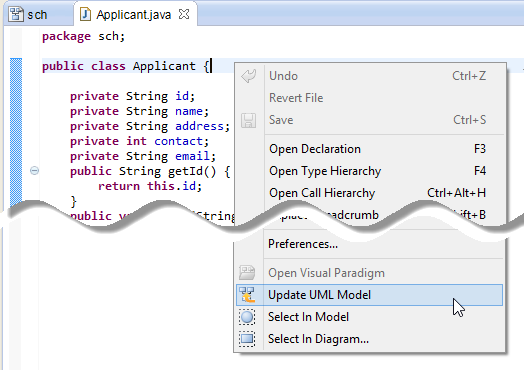Click the Update UML Model icon
This screenshot has height=370, width=524.
click(247, 295)
